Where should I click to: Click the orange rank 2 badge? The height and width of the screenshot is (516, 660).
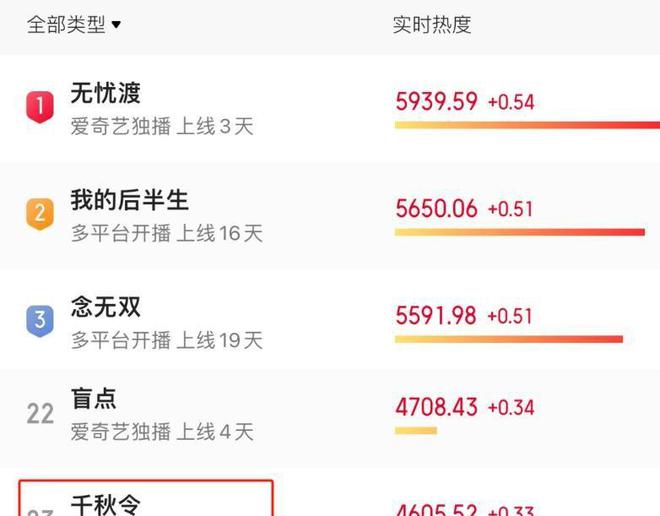(40, 214)
